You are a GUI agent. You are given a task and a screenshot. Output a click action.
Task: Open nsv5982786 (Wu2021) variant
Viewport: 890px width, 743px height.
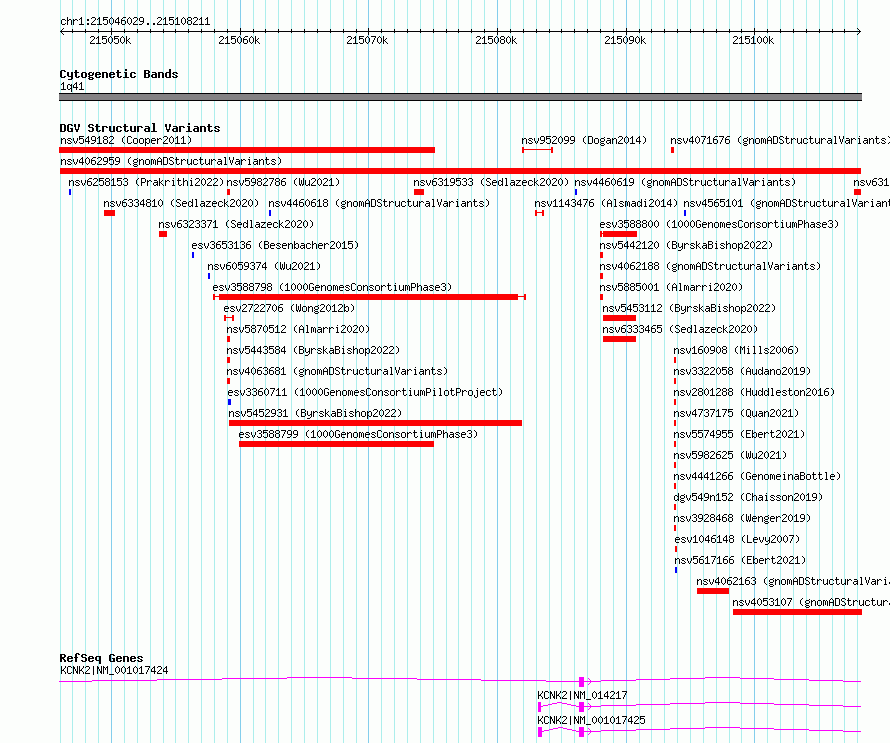[283, 182]
